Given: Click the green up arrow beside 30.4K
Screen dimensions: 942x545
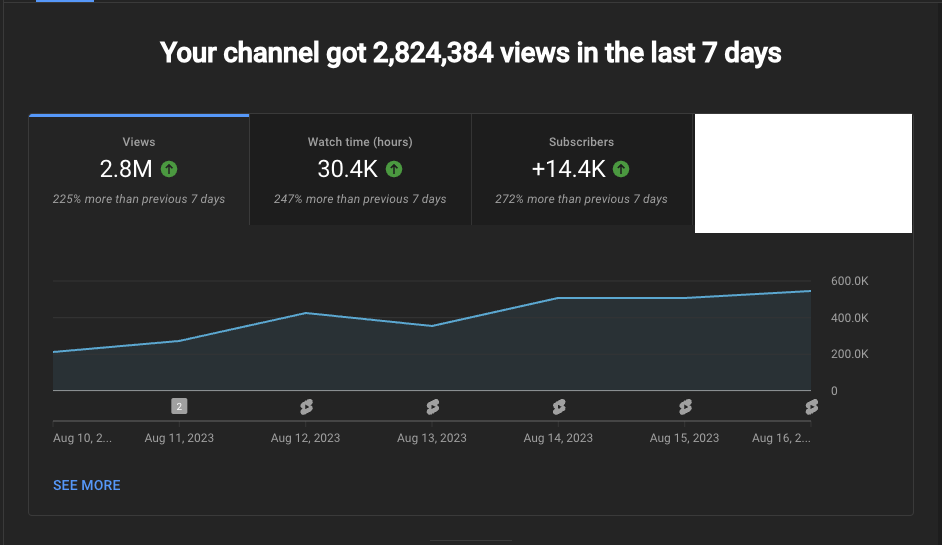Looking at the screenshot, I should coord(394,169).
